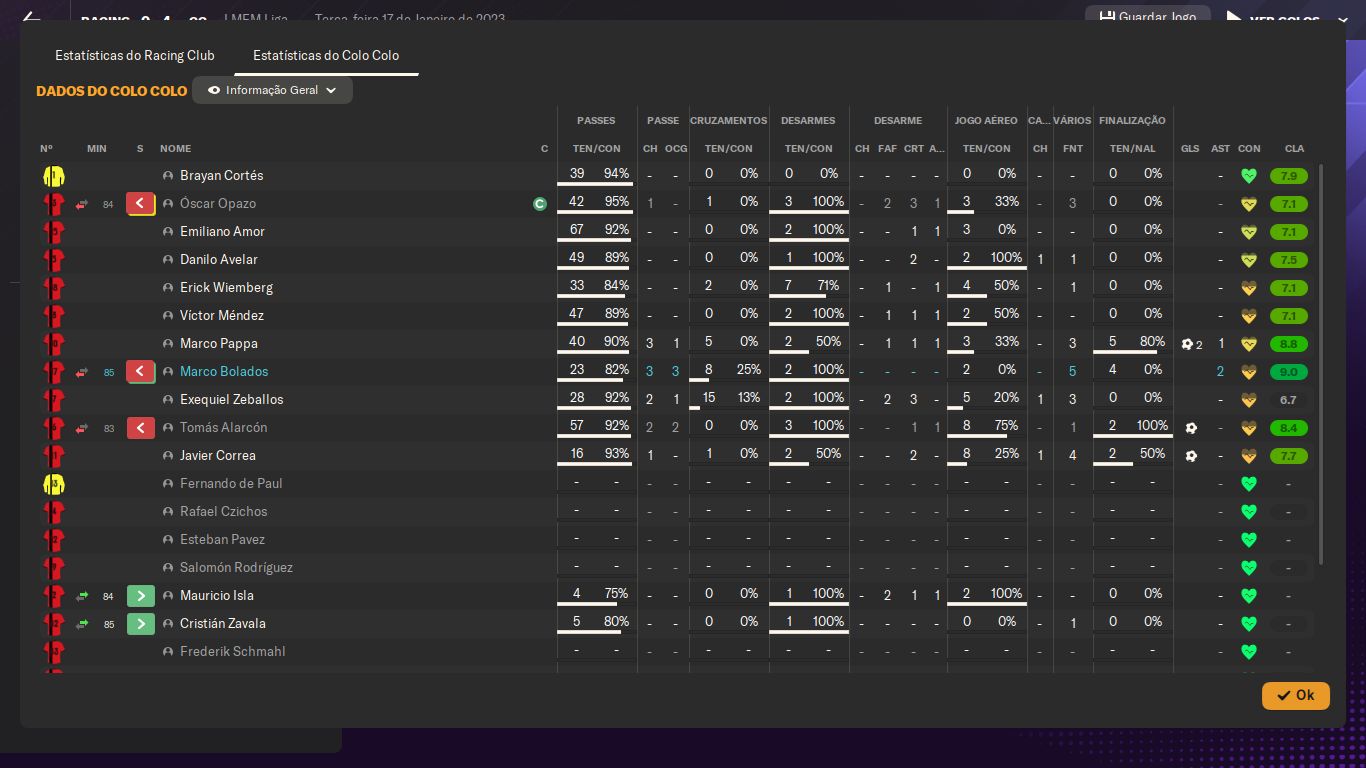Click Fernando de Paul's yellow shirt icon

tap(54, 484)
